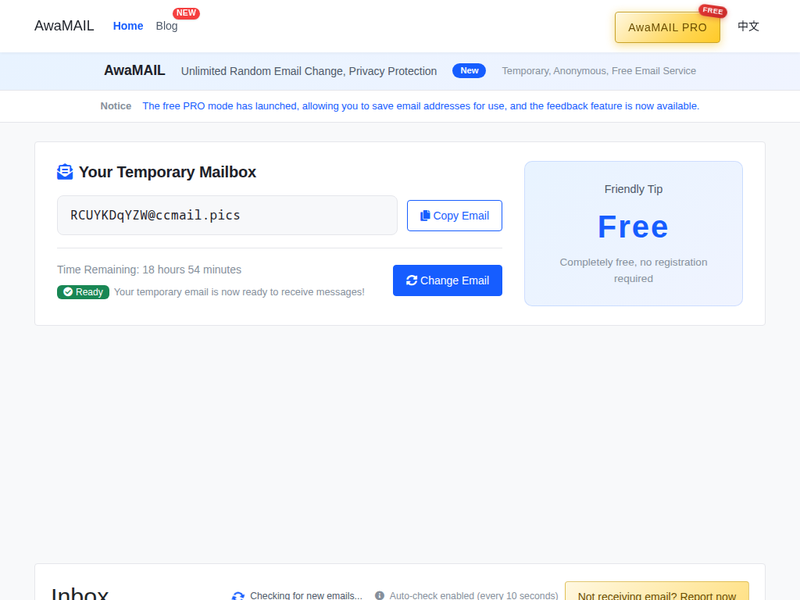Viewport: 800px width, 600px height.
Task: Click the info icon next to Auto-check enabled
Action: 380,595
